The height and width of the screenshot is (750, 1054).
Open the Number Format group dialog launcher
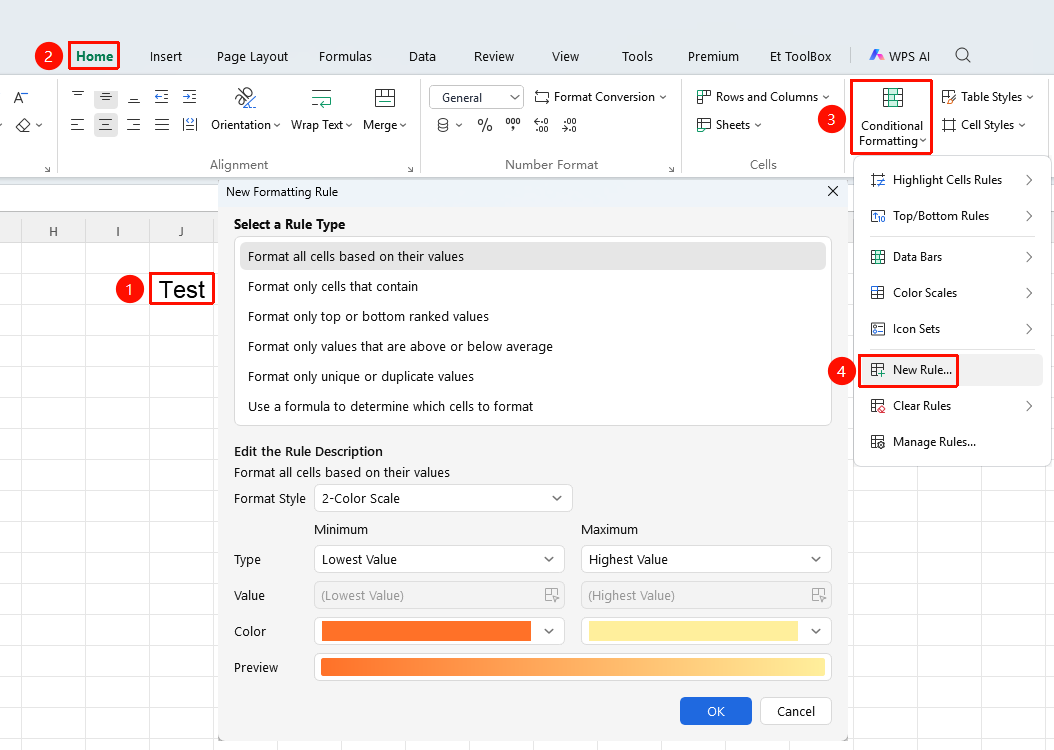671,169
